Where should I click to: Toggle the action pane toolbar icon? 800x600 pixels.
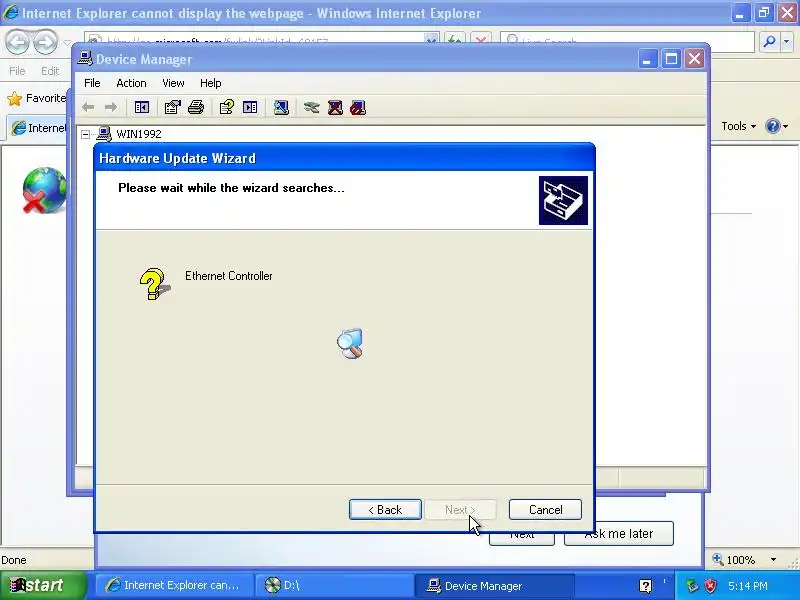point(250,107)
